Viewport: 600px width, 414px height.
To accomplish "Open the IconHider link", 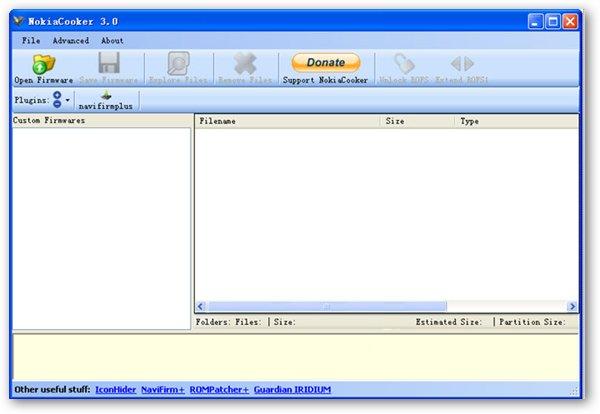I will tap(116, 390).
